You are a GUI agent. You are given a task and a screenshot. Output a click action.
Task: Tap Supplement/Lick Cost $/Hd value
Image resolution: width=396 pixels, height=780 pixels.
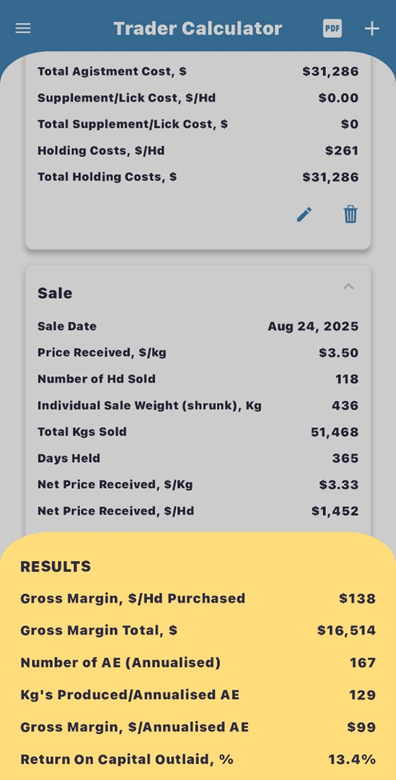(338, 98)
